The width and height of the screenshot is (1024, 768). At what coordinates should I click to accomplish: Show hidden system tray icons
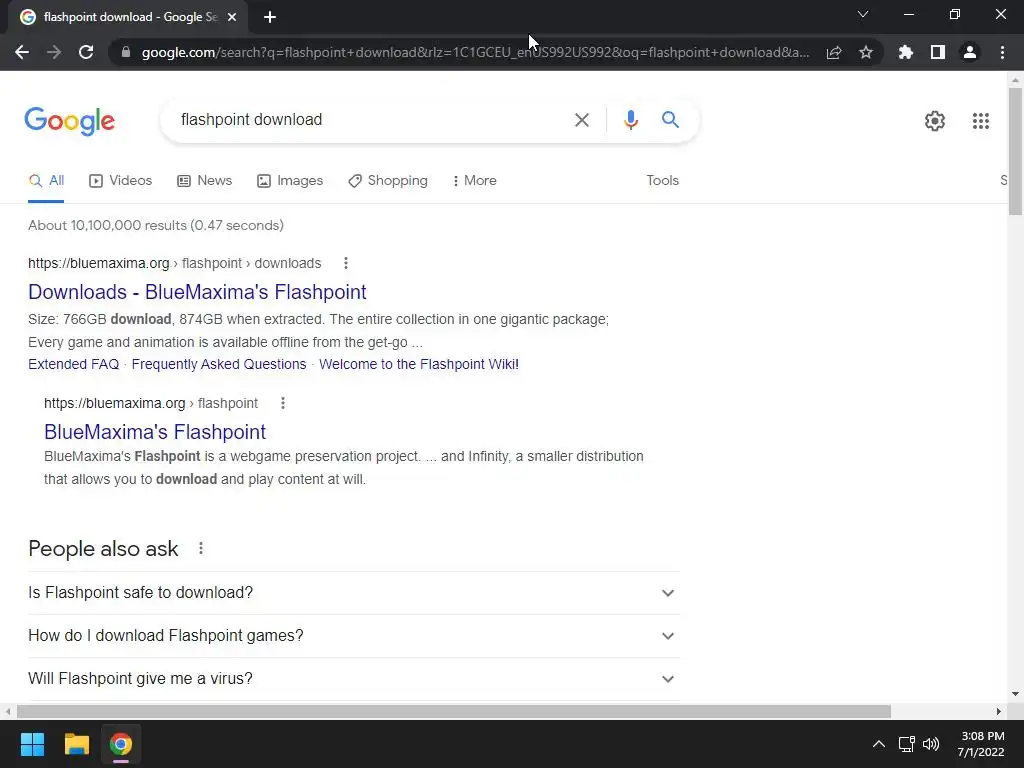point(878,744)
